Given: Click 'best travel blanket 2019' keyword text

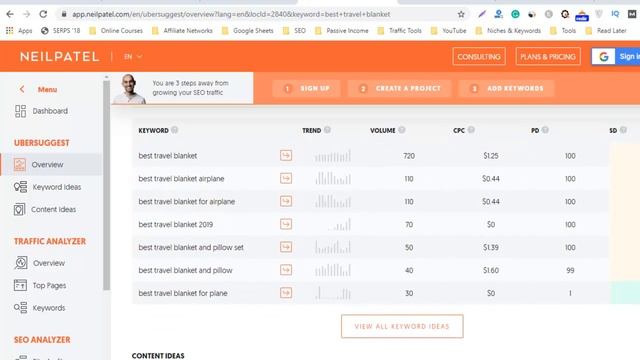Looking at the screenshot, I should coord(176,224).
